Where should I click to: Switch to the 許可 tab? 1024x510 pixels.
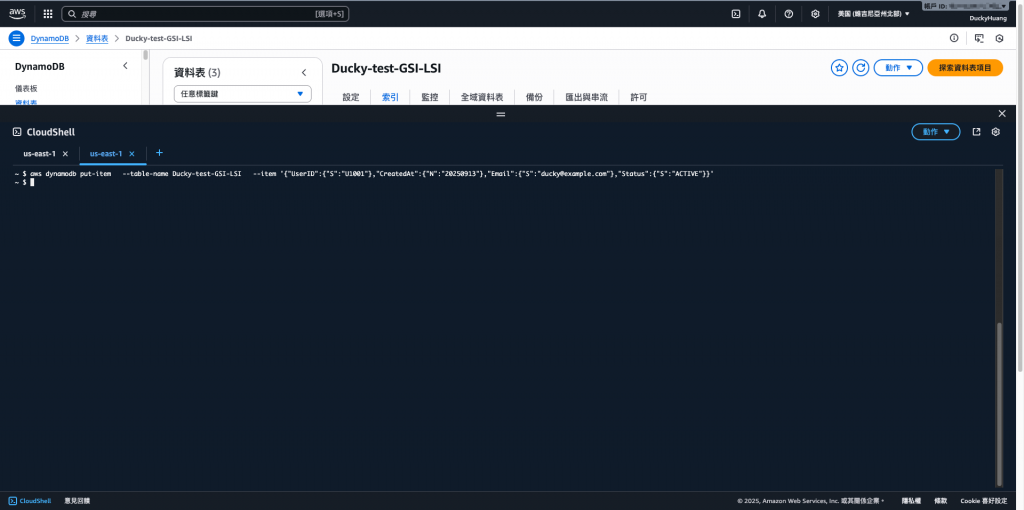tap(639, 97)
